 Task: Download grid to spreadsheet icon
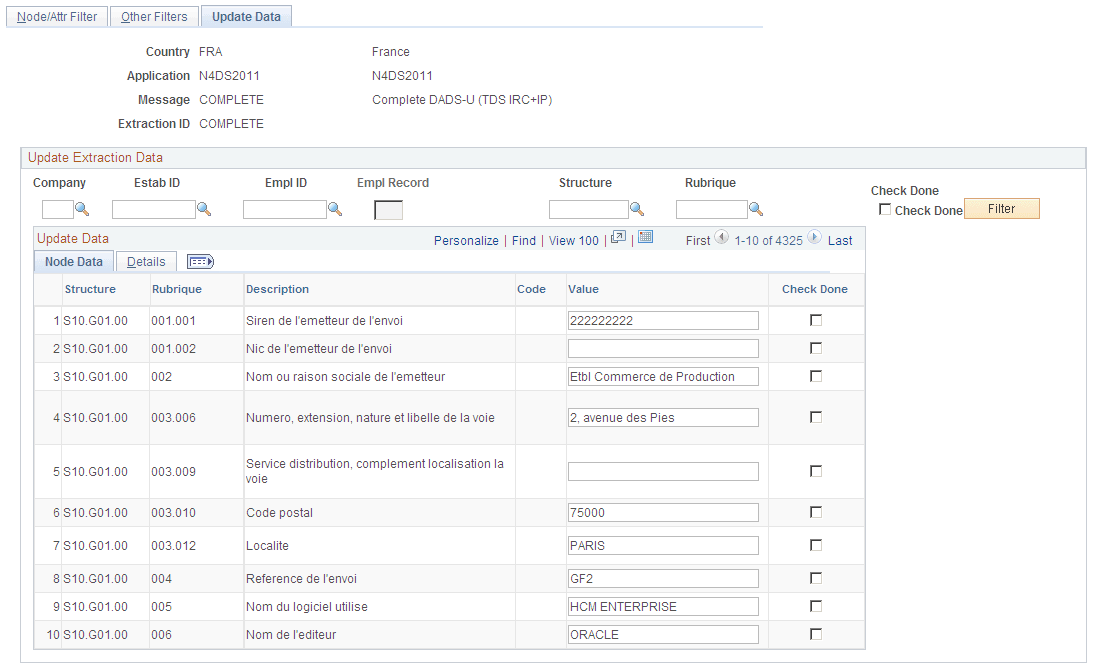pos(646,237)
